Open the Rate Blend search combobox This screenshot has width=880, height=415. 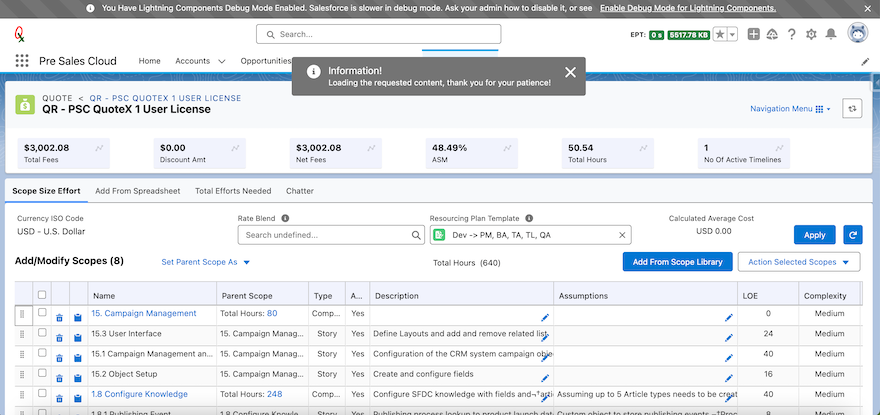coord(331,235)
